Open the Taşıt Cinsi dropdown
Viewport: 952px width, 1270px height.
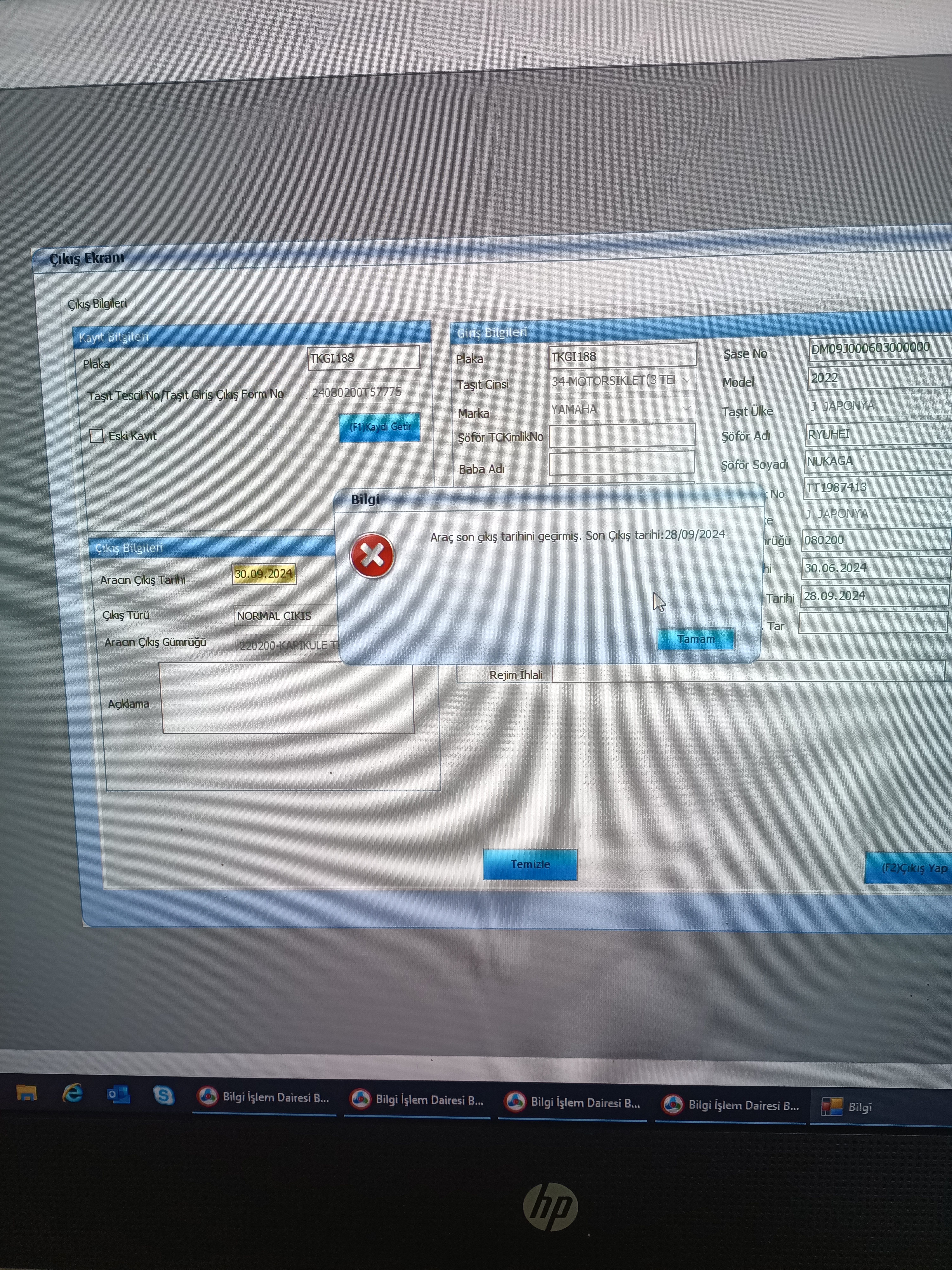point(623,380)
